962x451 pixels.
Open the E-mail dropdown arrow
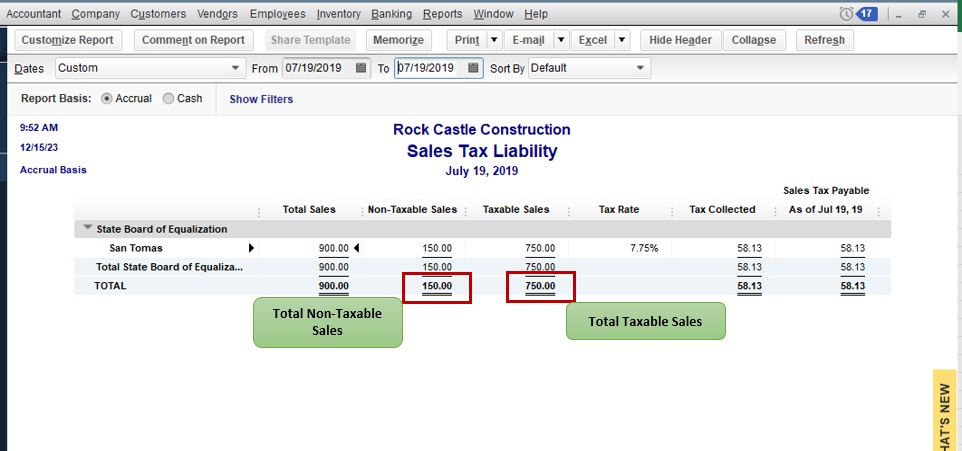(x=561, y=40)
